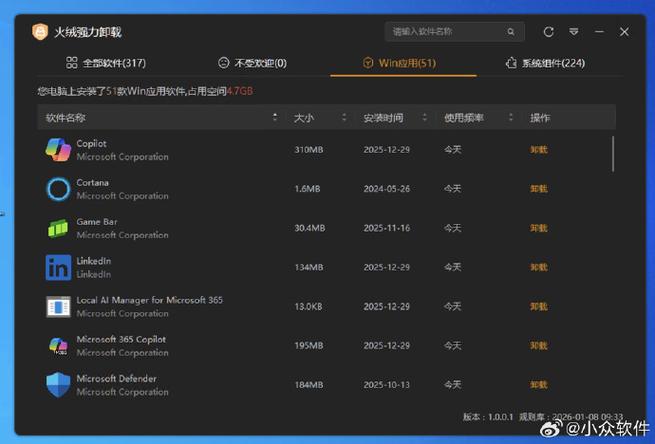Open the 系统组件(224) tab
This screenshot has height=444, width=655.
click(545, 63)
